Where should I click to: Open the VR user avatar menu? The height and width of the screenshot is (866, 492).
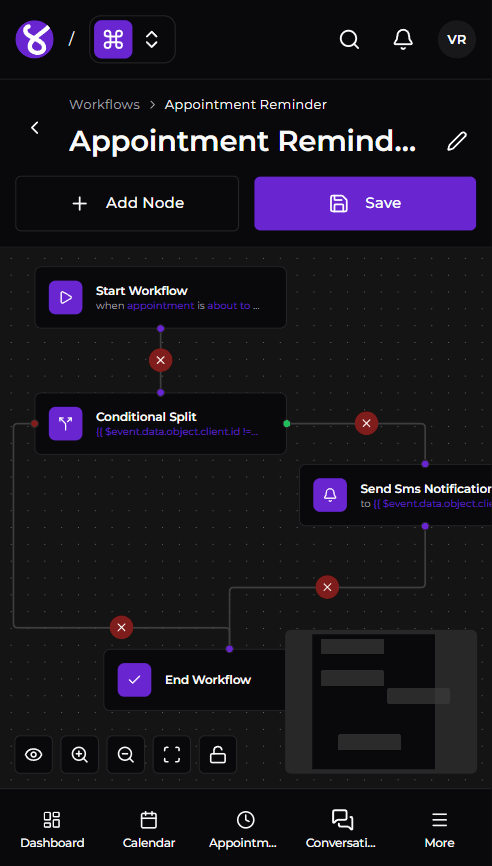coord(457,39)
